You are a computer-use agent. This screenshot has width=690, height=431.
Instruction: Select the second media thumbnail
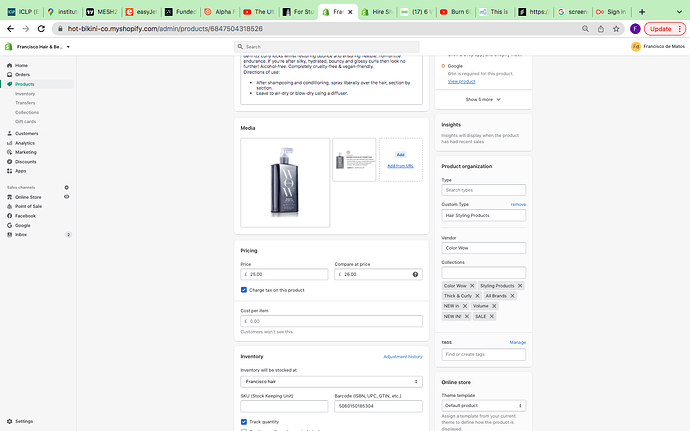click(354, 160)
